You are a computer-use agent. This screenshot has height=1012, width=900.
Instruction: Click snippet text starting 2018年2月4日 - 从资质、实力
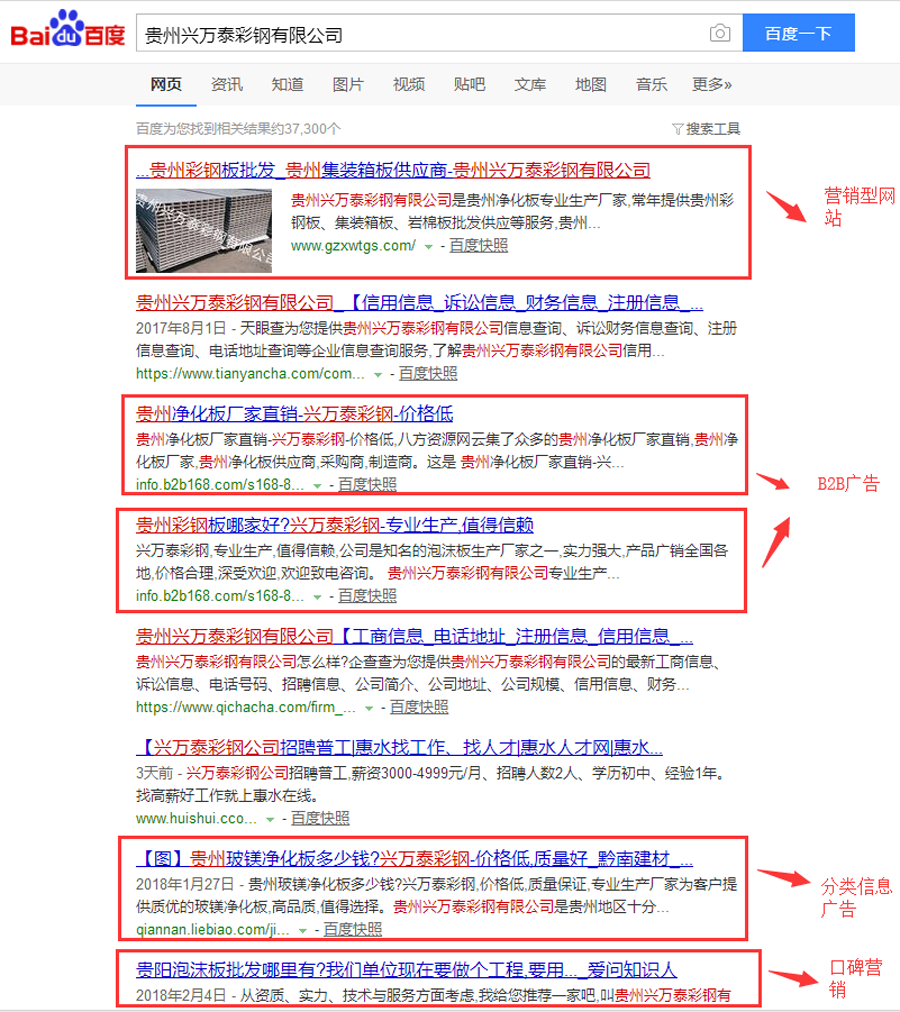[x=433, y=996]
